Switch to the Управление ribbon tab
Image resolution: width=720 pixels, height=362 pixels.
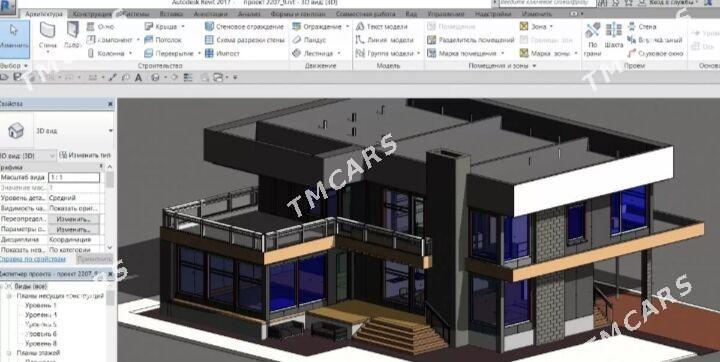445,14
